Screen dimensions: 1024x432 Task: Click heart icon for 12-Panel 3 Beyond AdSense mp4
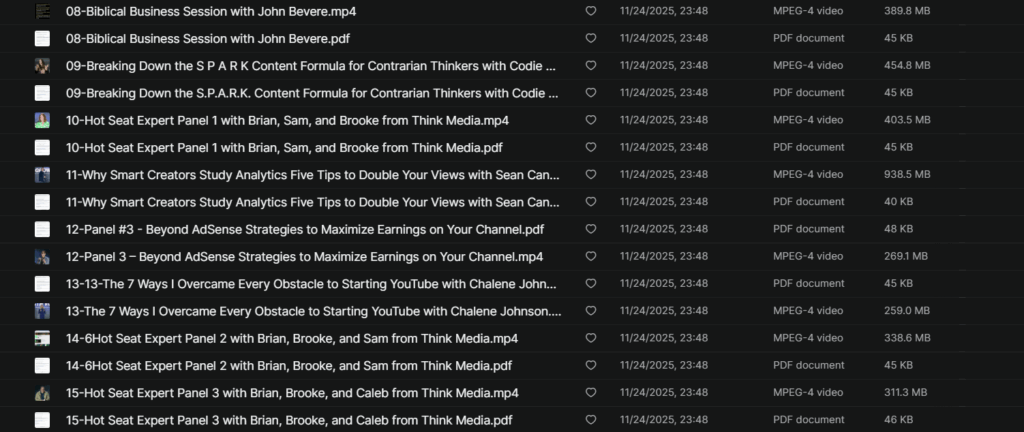pos(590,256)
